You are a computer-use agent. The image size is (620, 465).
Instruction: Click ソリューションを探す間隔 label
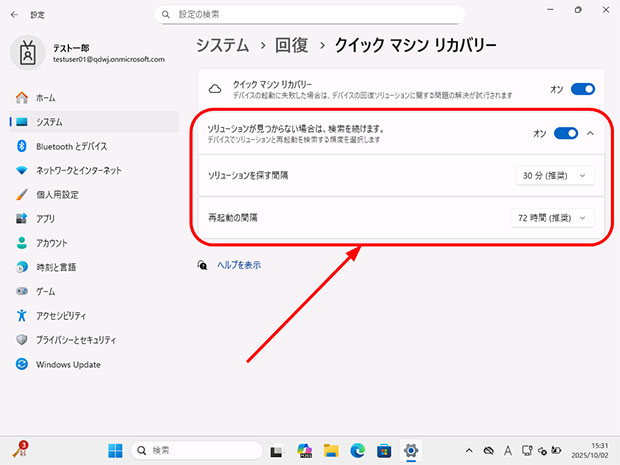[x=248, y=175]
